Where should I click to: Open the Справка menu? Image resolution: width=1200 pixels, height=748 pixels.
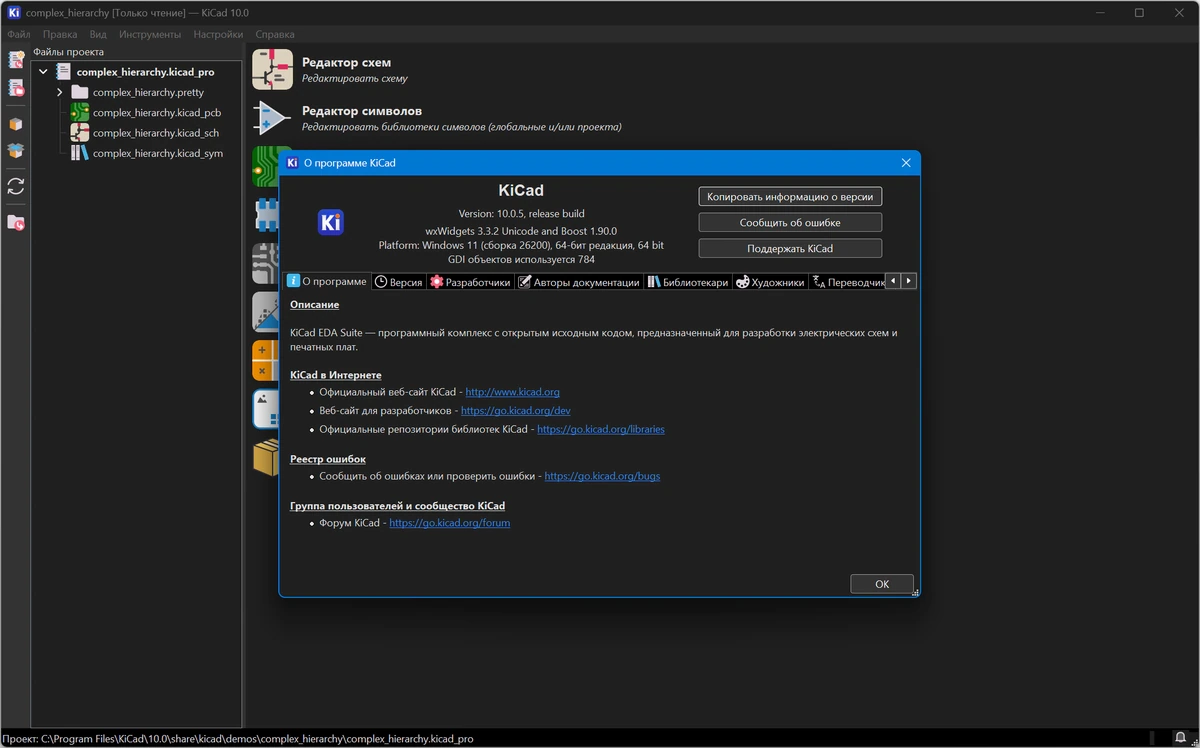(x=275, y=34)
